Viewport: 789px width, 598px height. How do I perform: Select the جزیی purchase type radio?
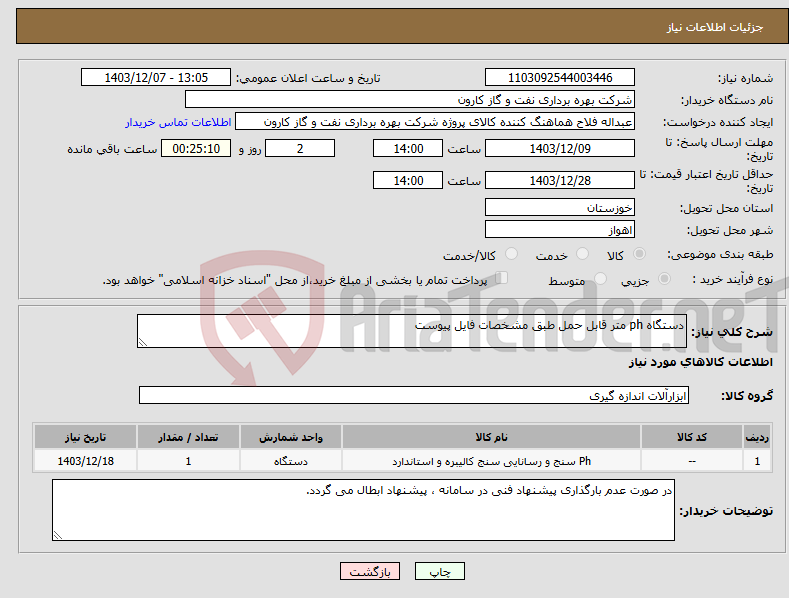click(664, 278)
